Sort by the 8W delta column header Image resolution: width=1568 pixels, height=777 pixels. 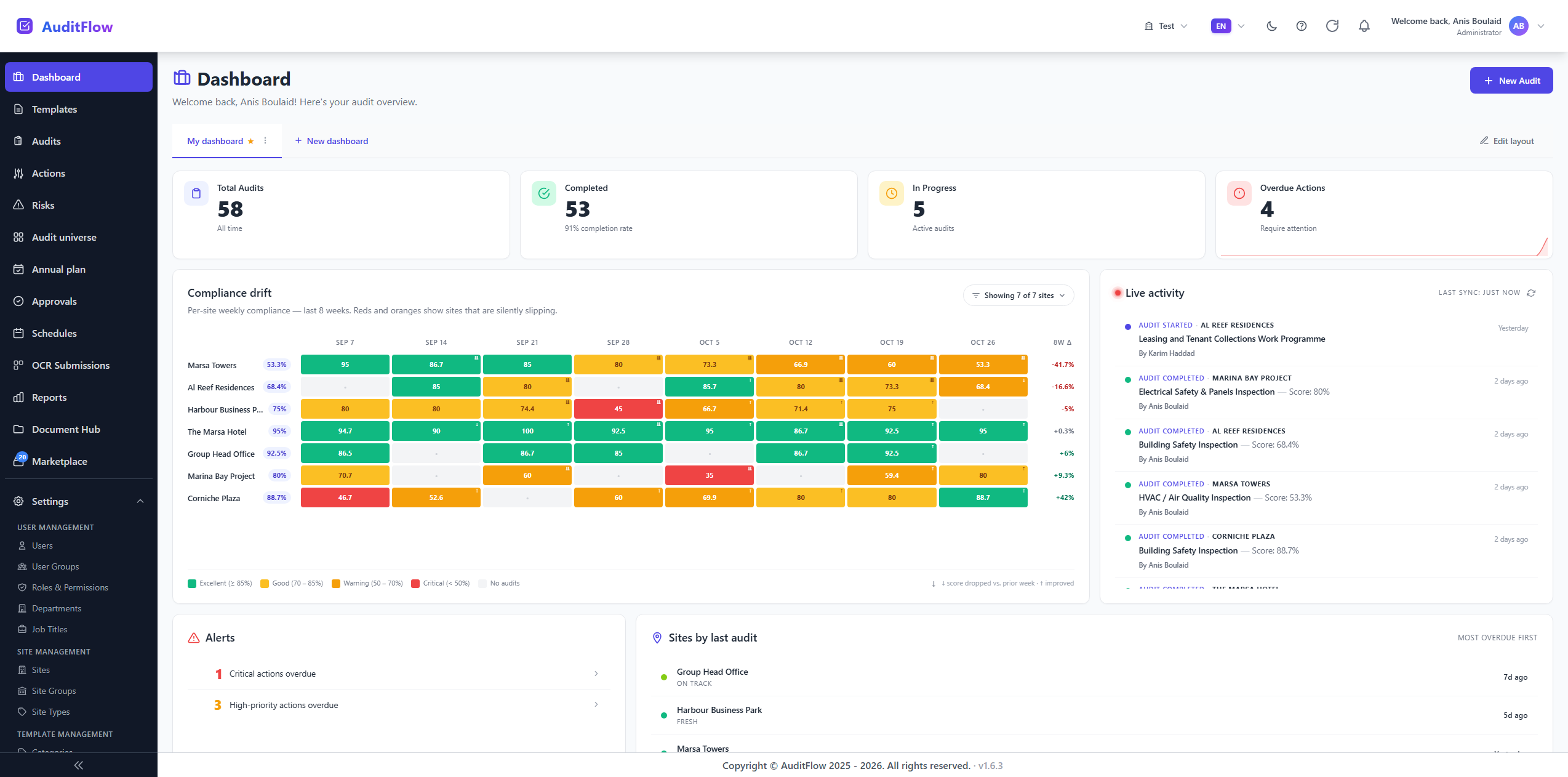(1062, 342)
